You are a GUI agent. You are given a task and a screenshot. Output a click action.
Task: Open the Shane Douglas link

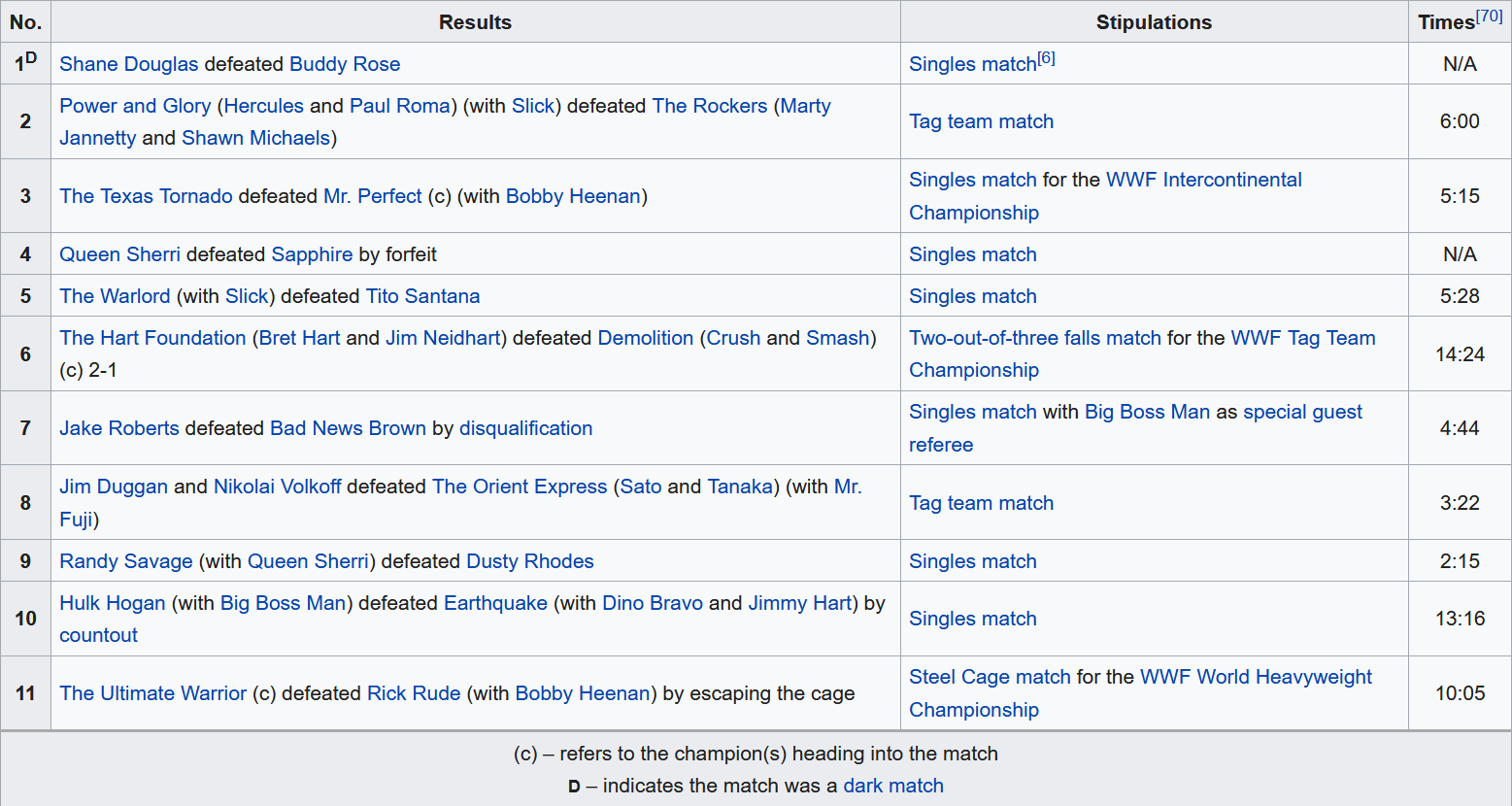[128, 64]
